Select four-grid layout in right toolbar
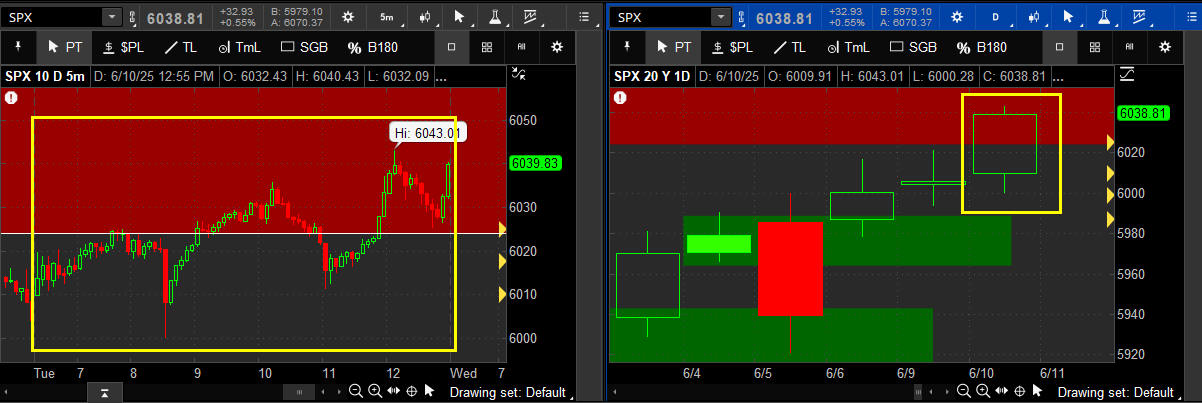The width and height of the screenshot is (1202, 403). [1094, 47]
